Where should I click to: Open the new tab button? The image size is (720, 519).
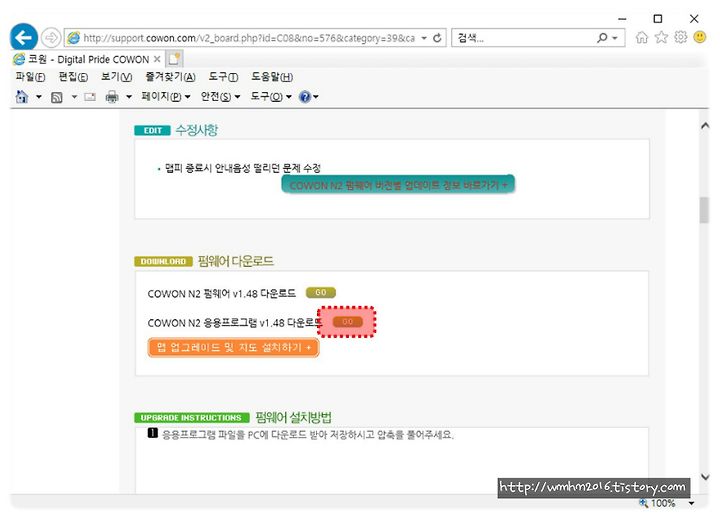(175, 59)
